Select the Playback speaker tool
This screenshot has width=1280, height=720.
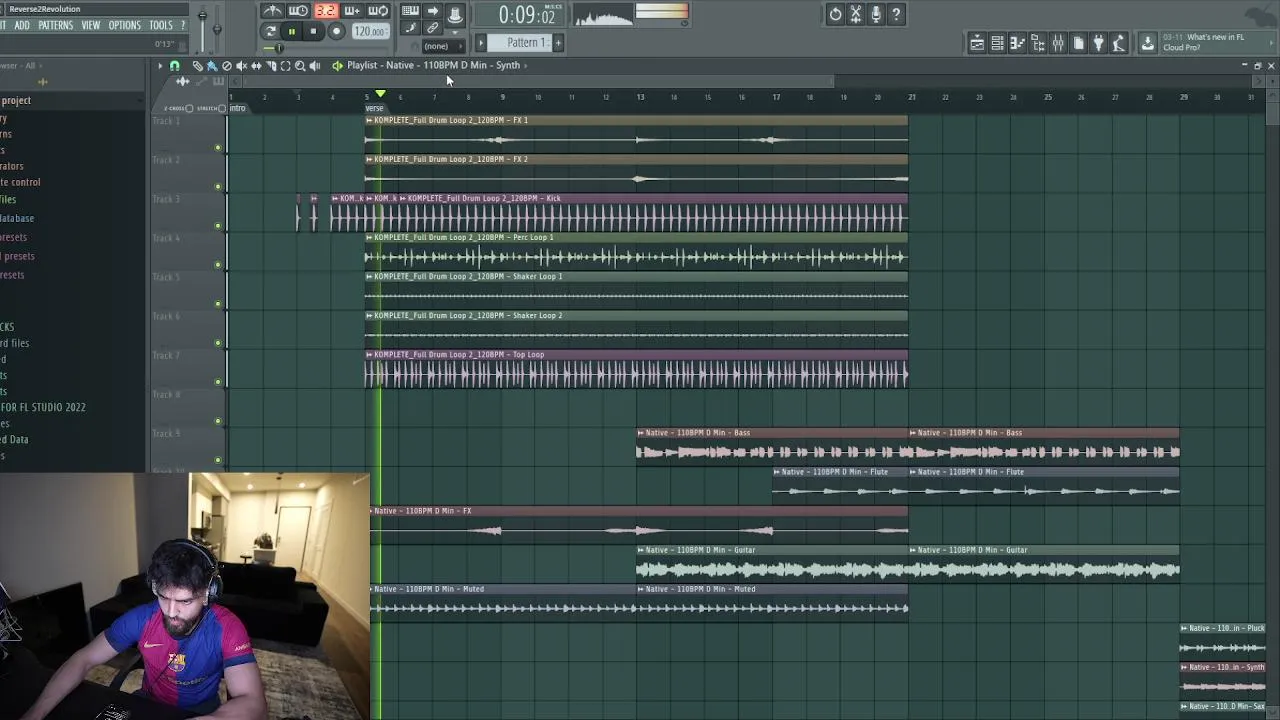(x=315, y=65)
